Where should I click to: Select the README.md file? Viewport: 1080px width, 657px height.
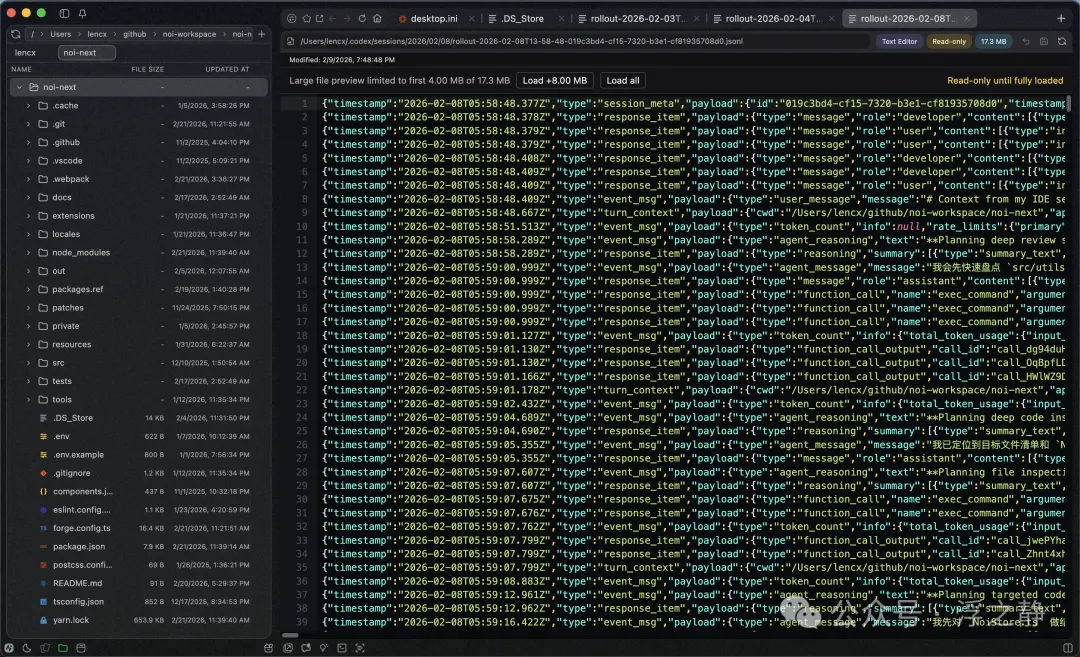tap(137, 583)
